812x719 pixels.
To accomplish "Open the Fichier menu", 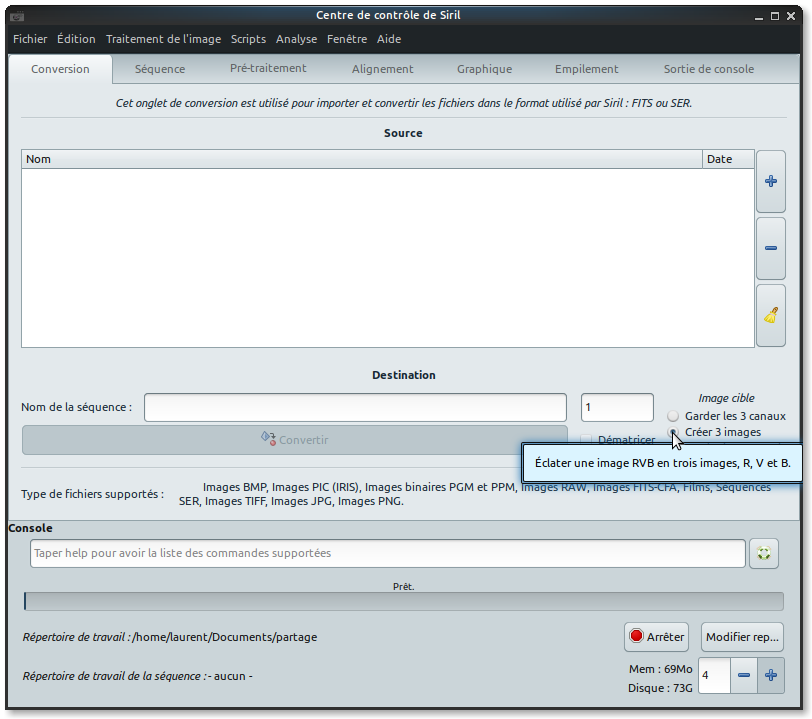I will (x=30, y=39).
